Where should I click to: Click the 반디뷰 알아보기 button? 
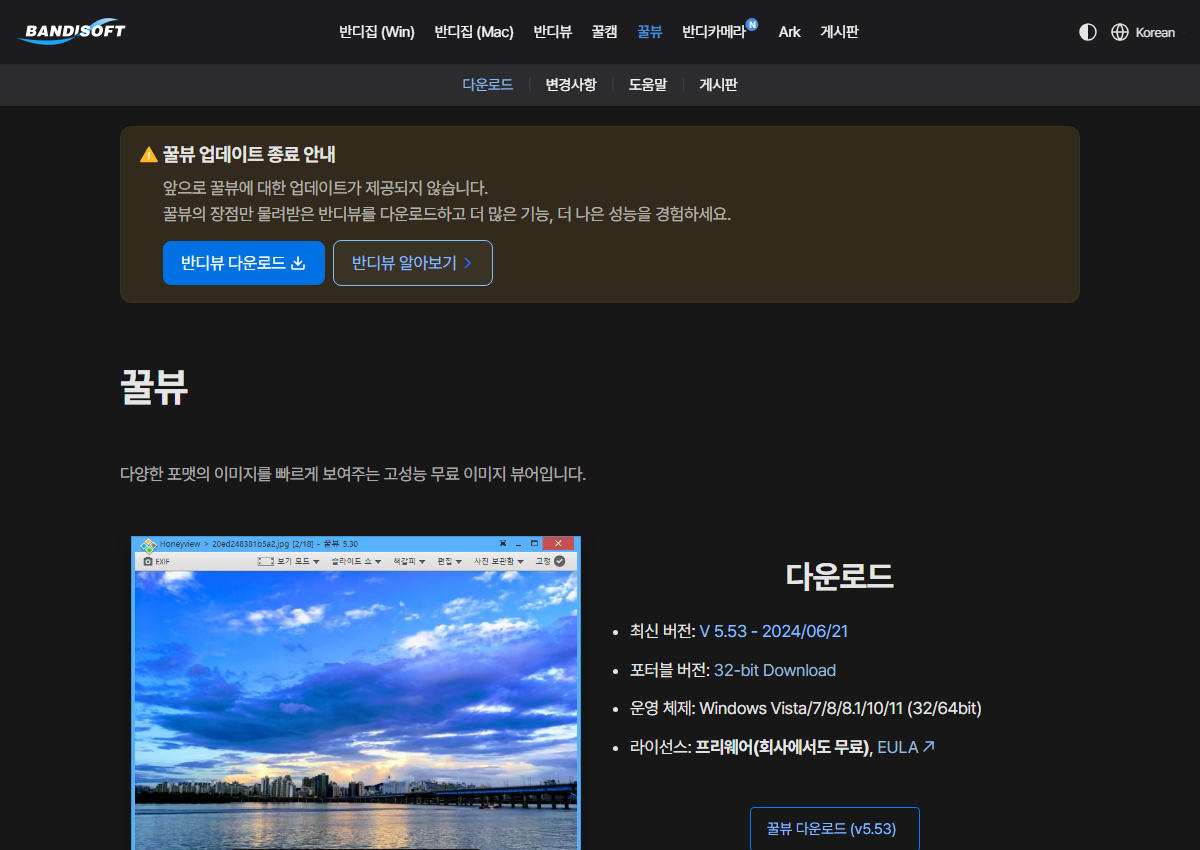(413, 263)
